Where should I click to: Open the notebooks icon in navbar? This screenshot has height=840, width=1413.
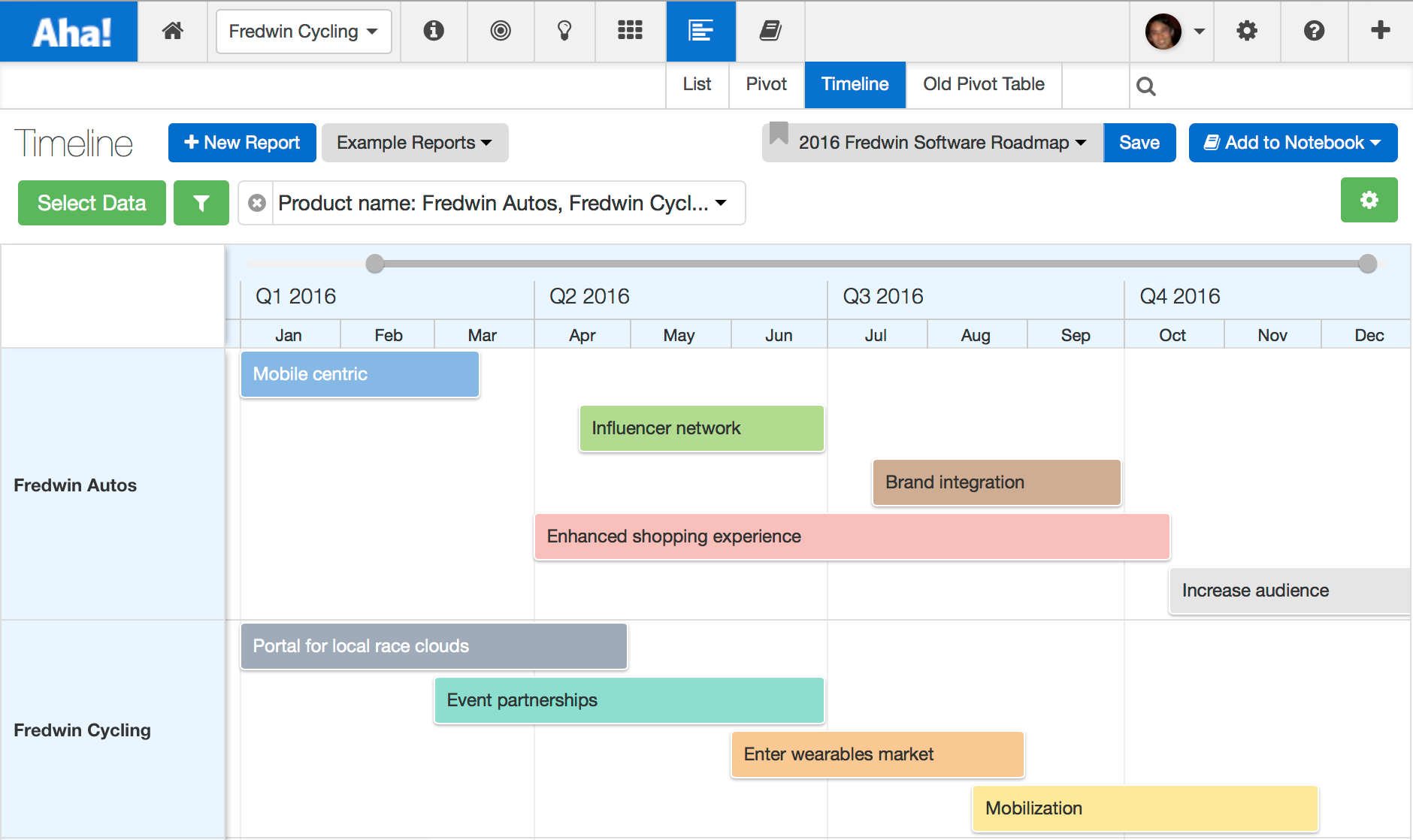point(770,31)
